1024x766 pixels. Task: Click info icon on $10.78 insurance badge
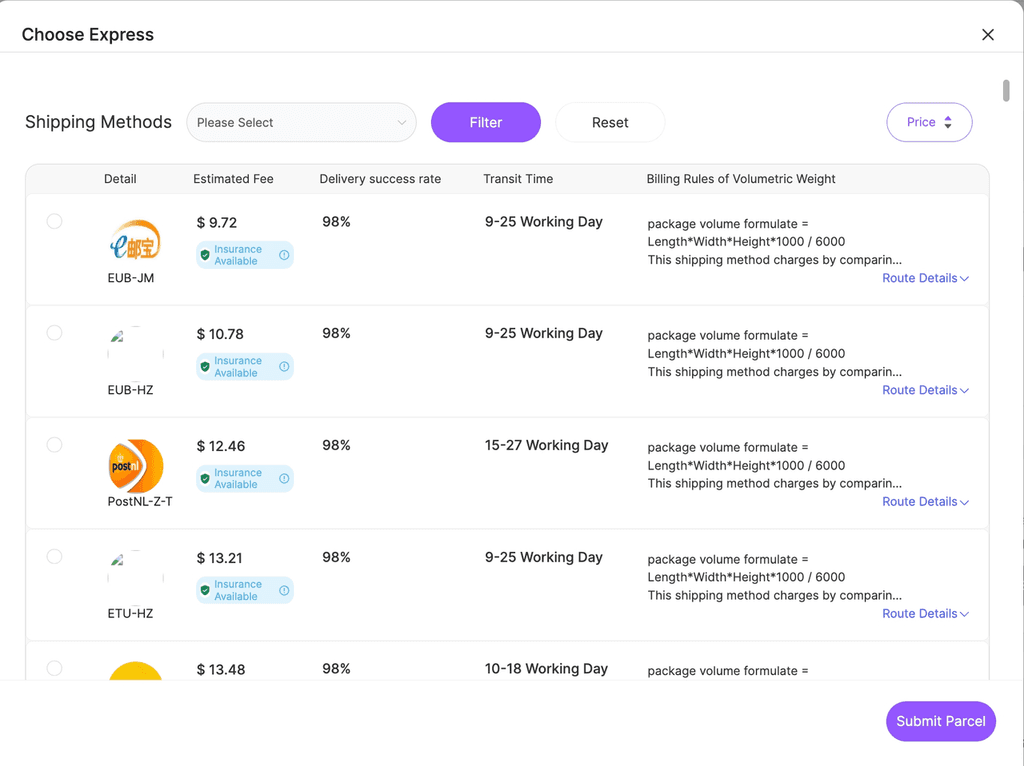[284, 366]
